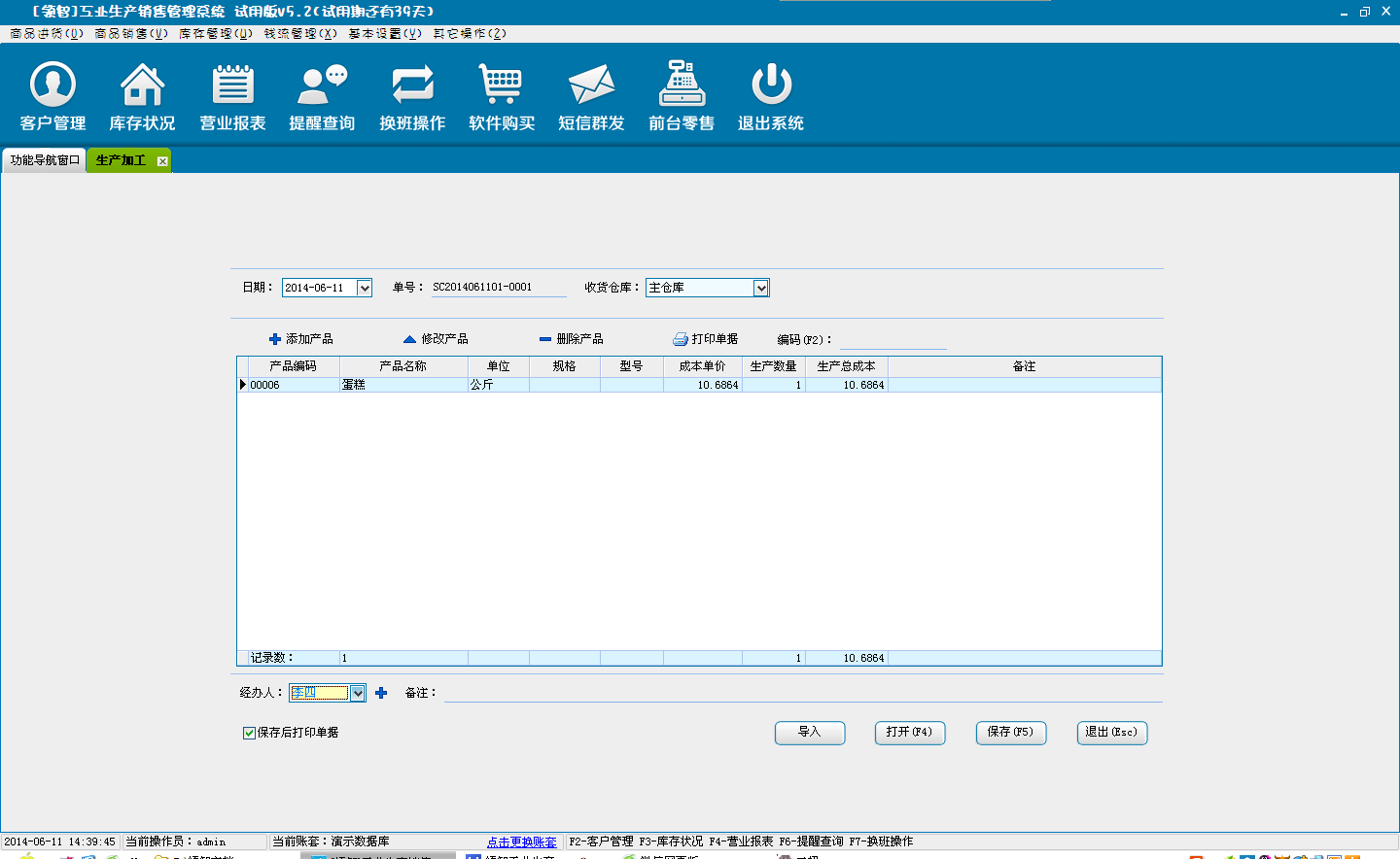
Task: Open the 收货仓库 warehouse dropdown
Action: [x=761, y=288]
